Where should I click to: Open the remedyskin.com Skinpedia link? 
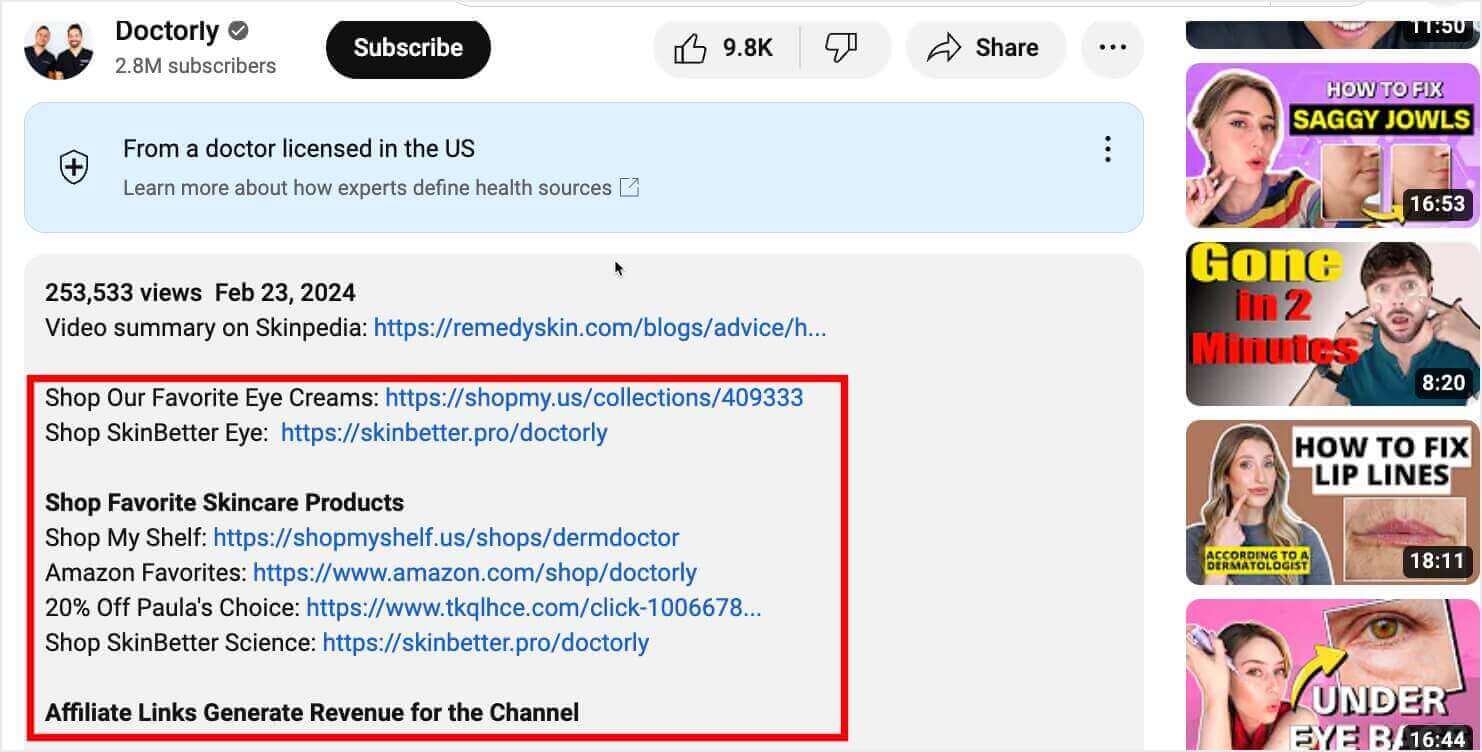coord(600,328)
